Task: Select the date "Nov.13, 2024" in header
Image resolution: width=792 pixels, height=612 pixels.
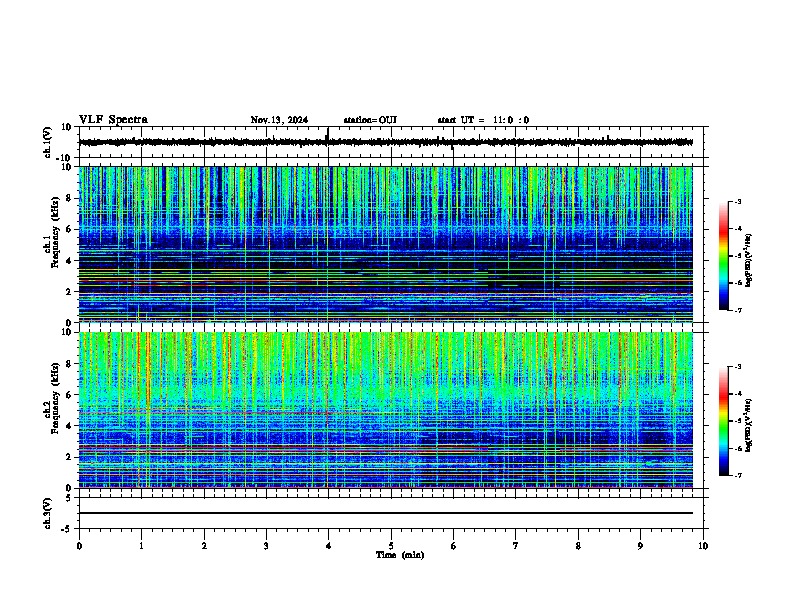Action: pos(279,120)
